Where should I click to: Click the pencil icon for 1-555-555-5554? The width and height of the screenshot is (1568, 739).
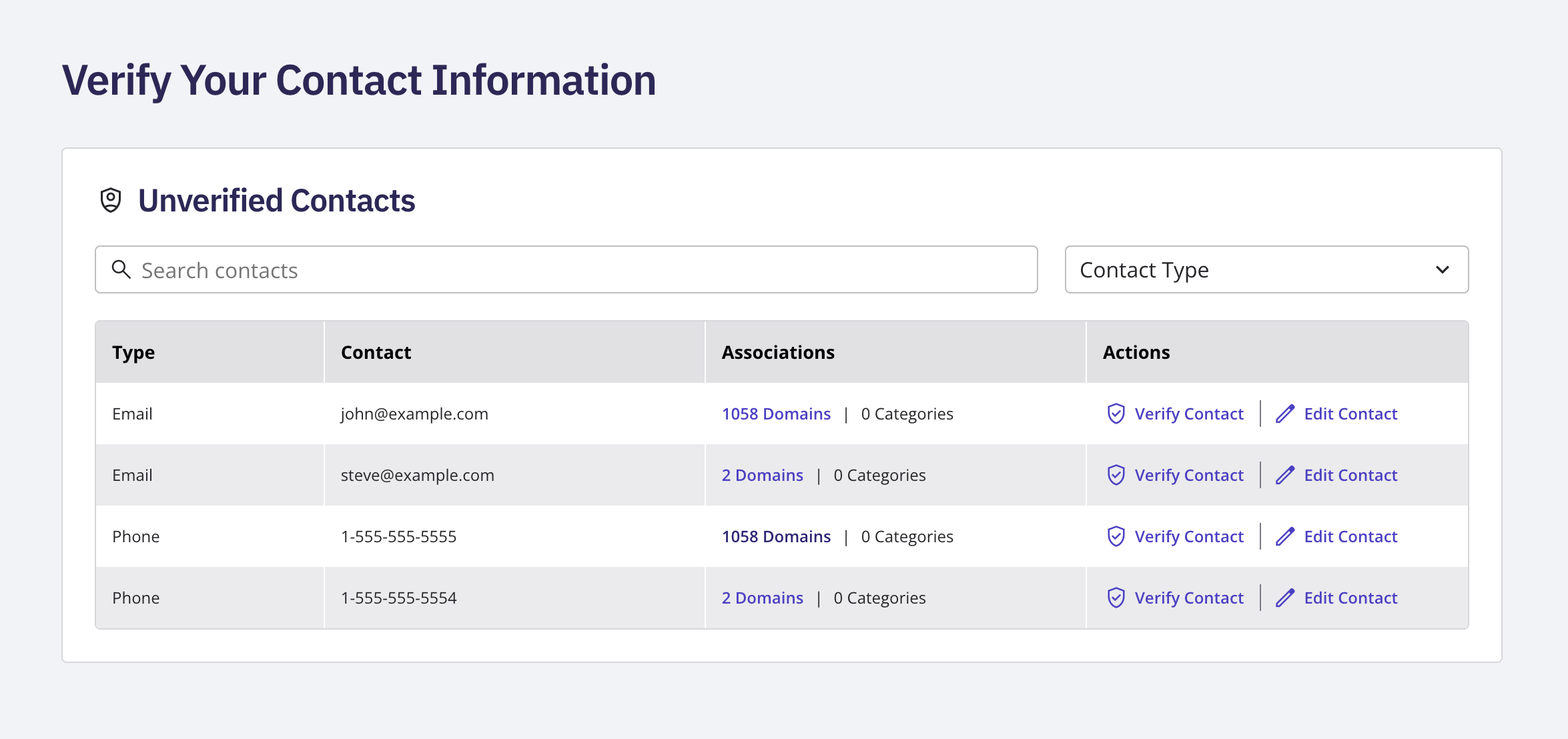point(1285,598)
